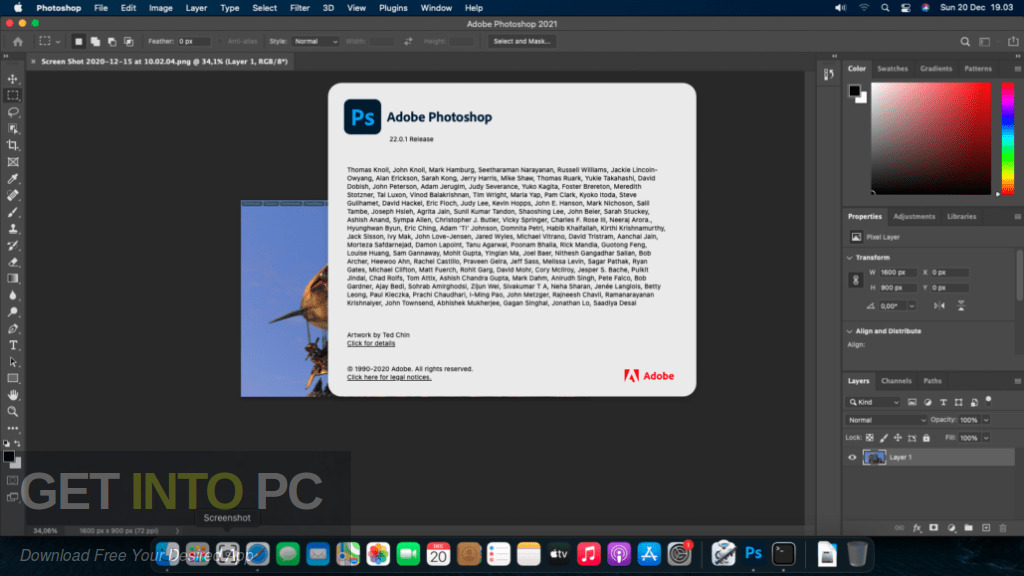Screen dimensions: 1024x576
Task: Select the Clone Stamp tool
Action: click(x=13, y=229)
